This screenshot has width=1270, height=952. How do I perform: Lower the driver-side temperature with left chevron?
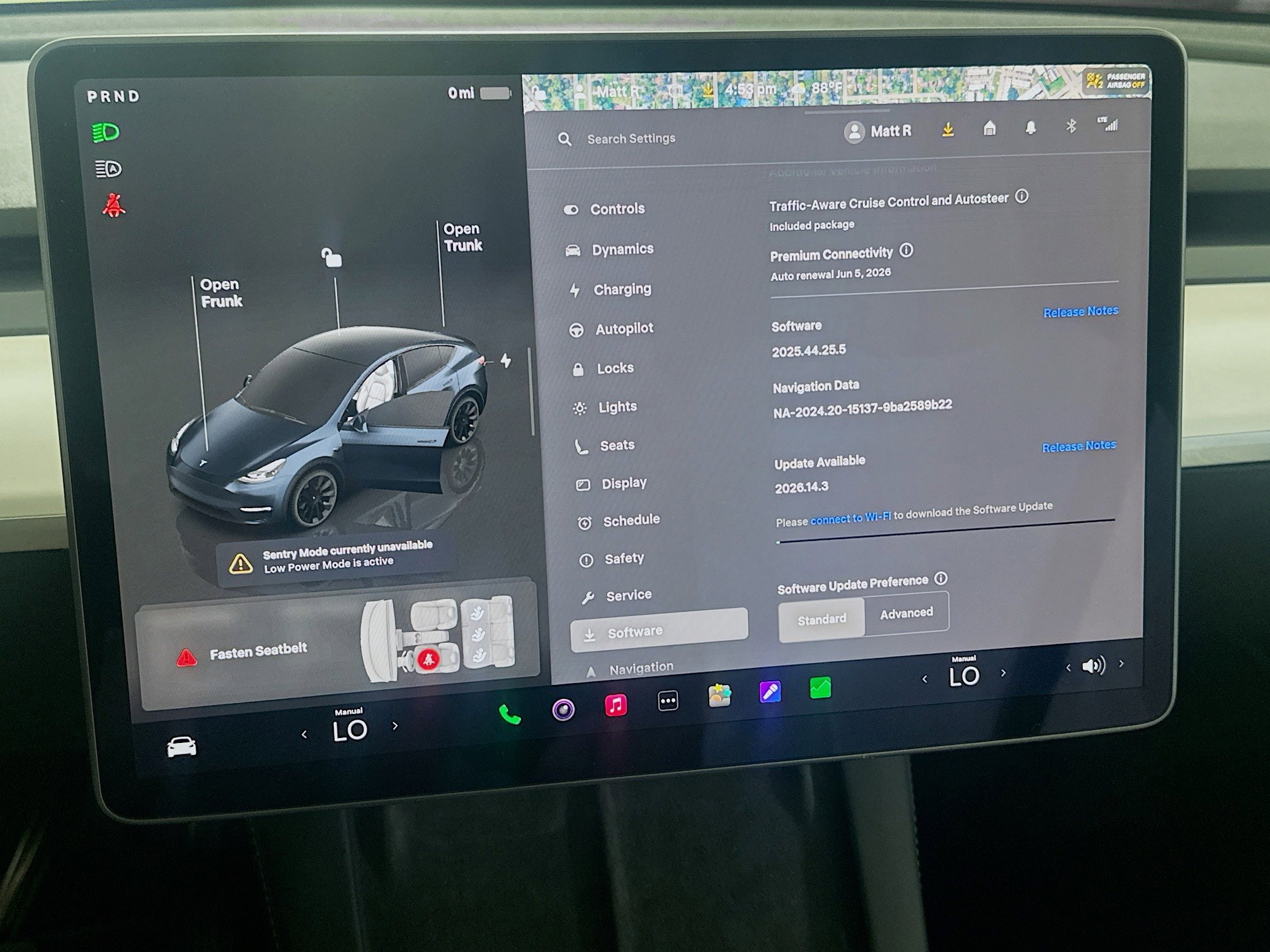coord(304,734)
